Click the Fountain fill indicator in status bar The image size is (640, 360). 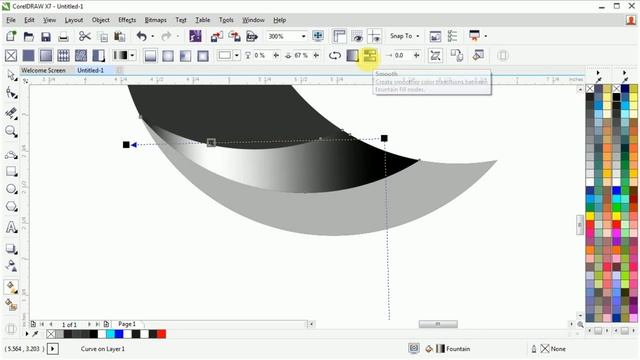[x=453, y=349]
